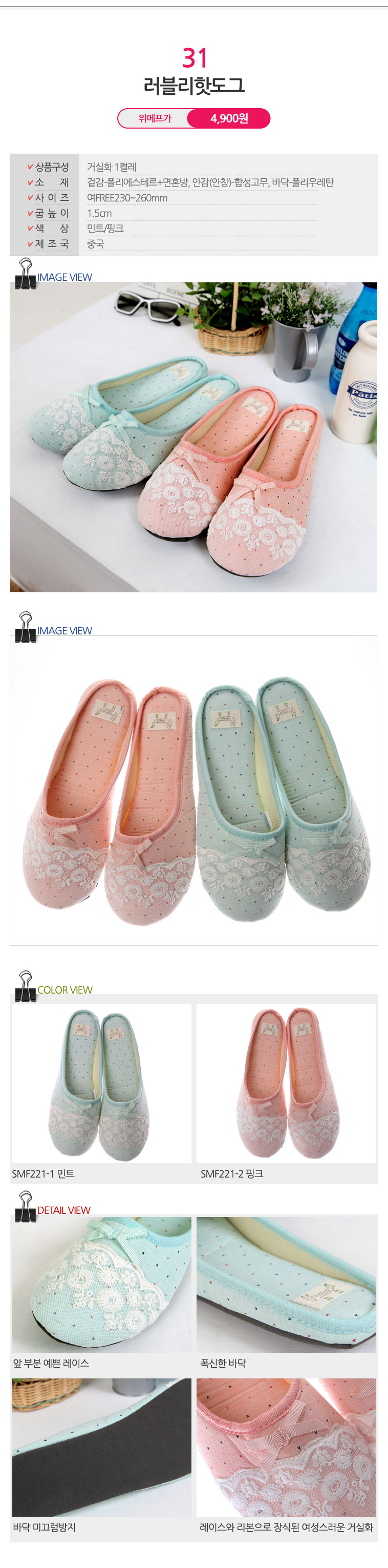Click the product number 31 heading
The height and width of the screenshot is (1568, 388).
[x=195, y=58]
